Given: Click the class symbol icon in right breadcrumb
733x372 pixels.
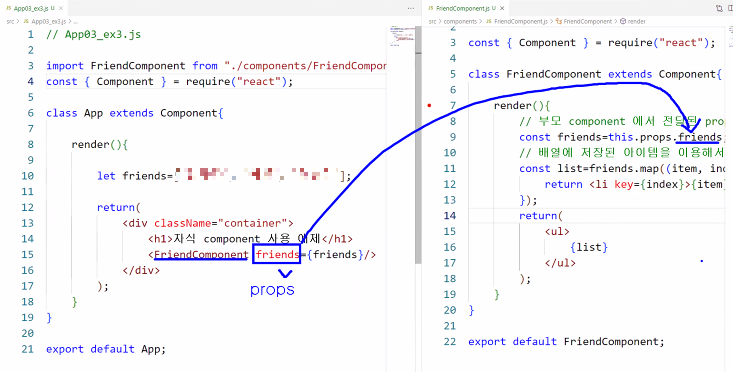Looking at the screenshot, I should pyautogui.click(x=559, y=21).
